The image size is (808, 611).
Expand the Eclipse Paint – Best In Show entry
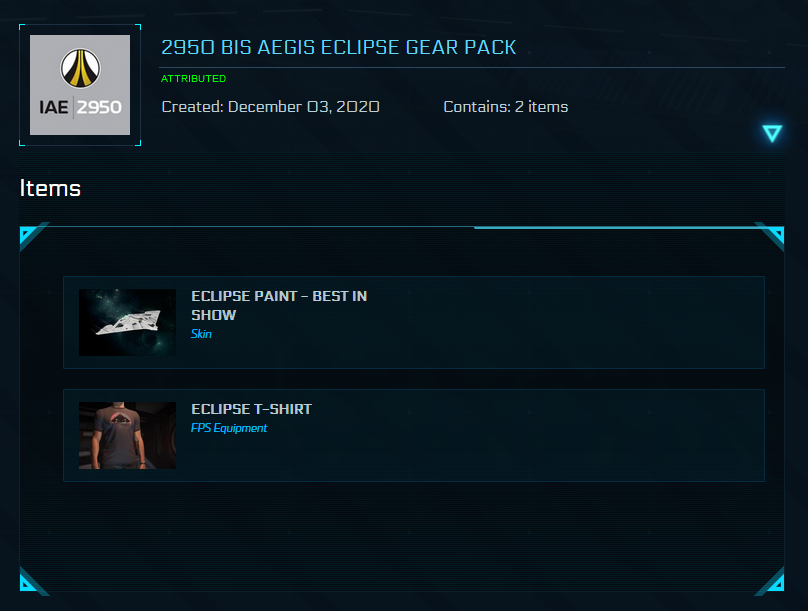point(414,322)
